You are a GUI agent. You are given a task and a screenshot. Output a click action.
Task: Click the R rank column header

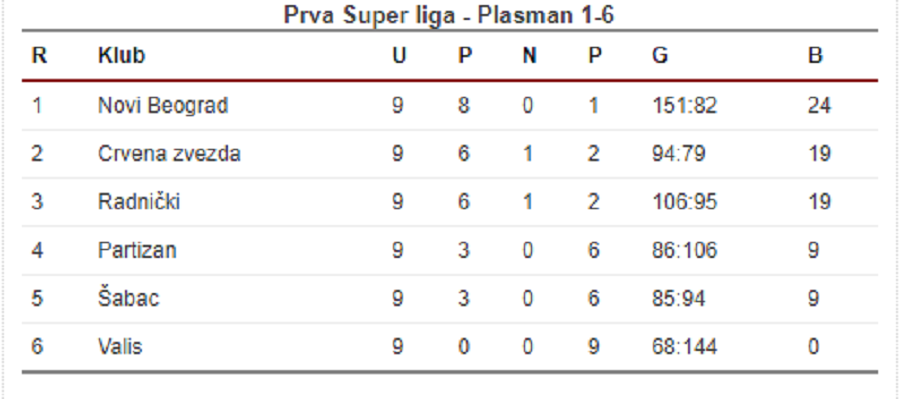[39, 56]
